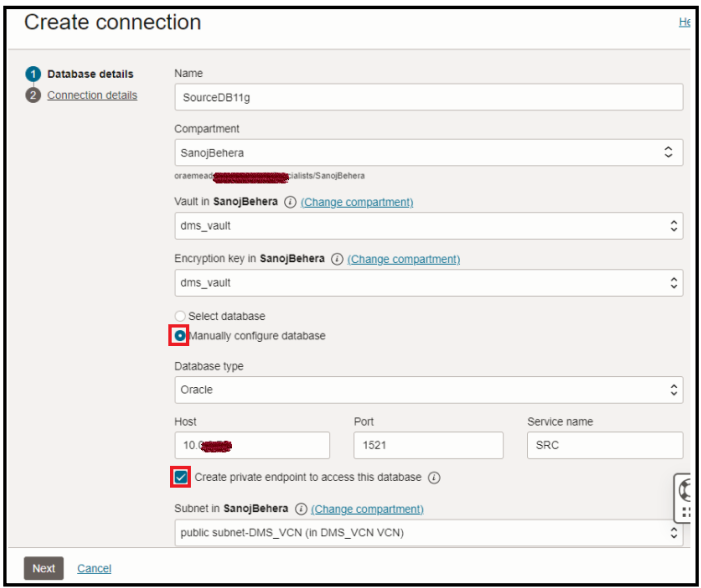Screen dimensions: 701x588
Task: Click info icon next to Vault label
Action: [290, 202]
